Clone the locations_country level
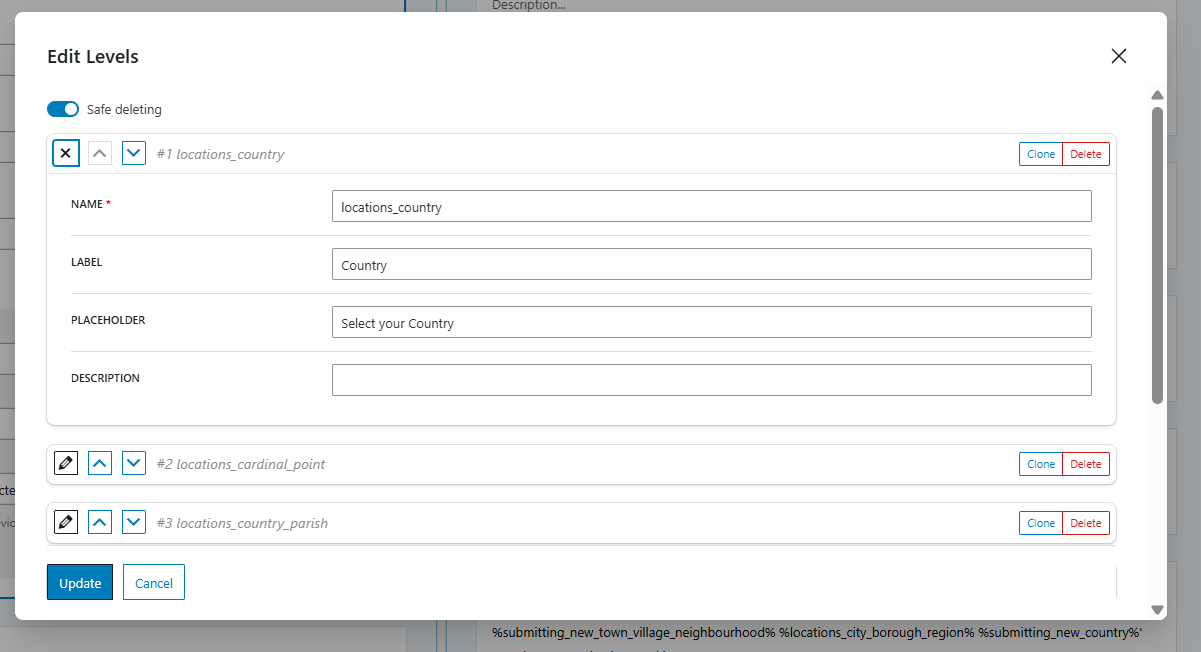Screen dimensions: 1201x652 [x=1040, y=154]
